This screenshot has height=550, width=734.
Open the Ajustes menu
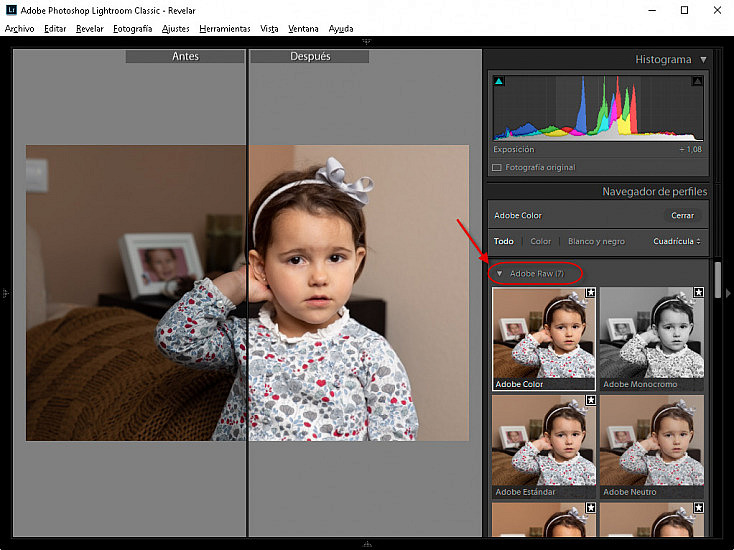click(x=176, y=29)
